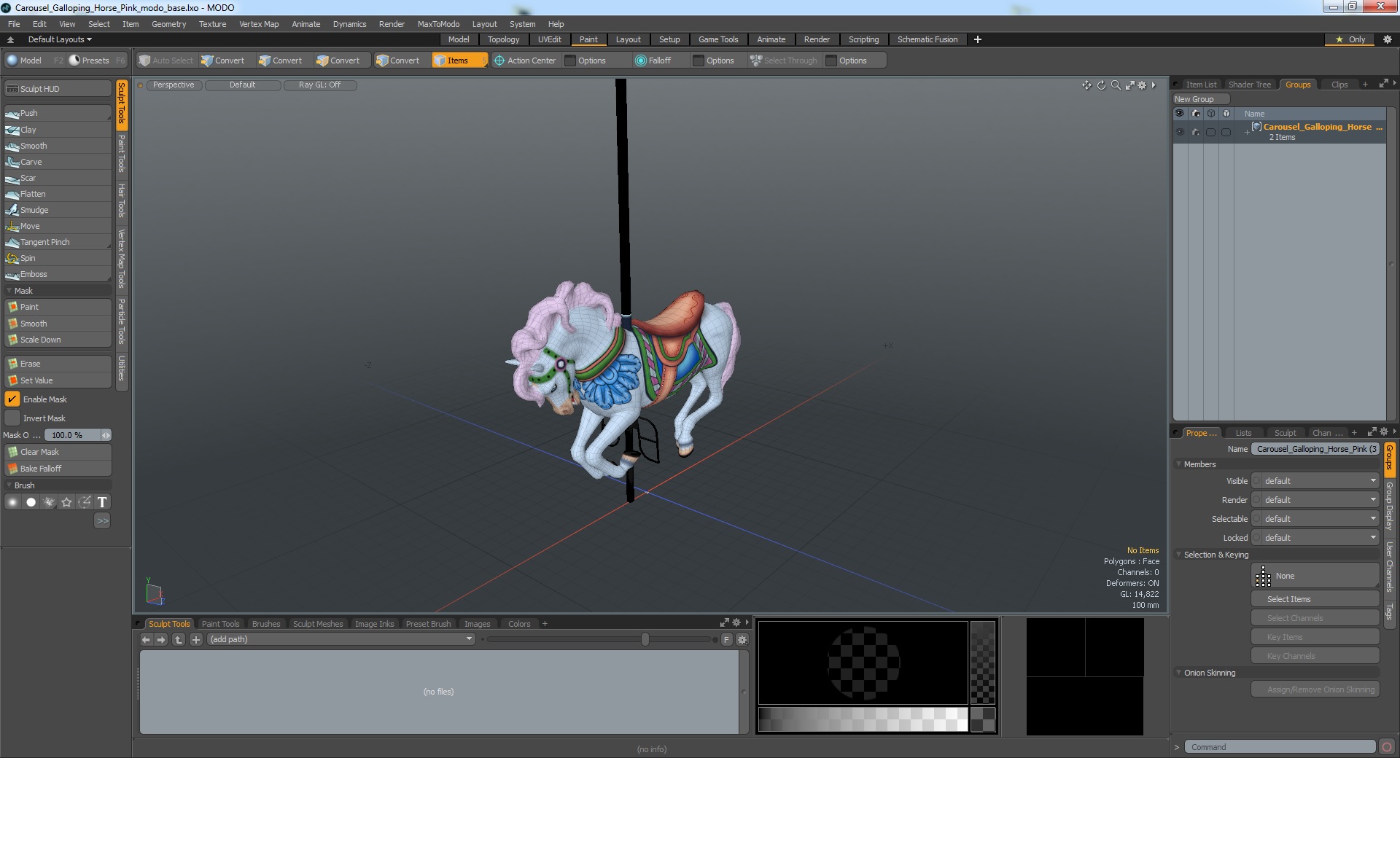Choose the Spin sculpt tool
Viewport: 1400px width, 844px height.
pos(28,258)
